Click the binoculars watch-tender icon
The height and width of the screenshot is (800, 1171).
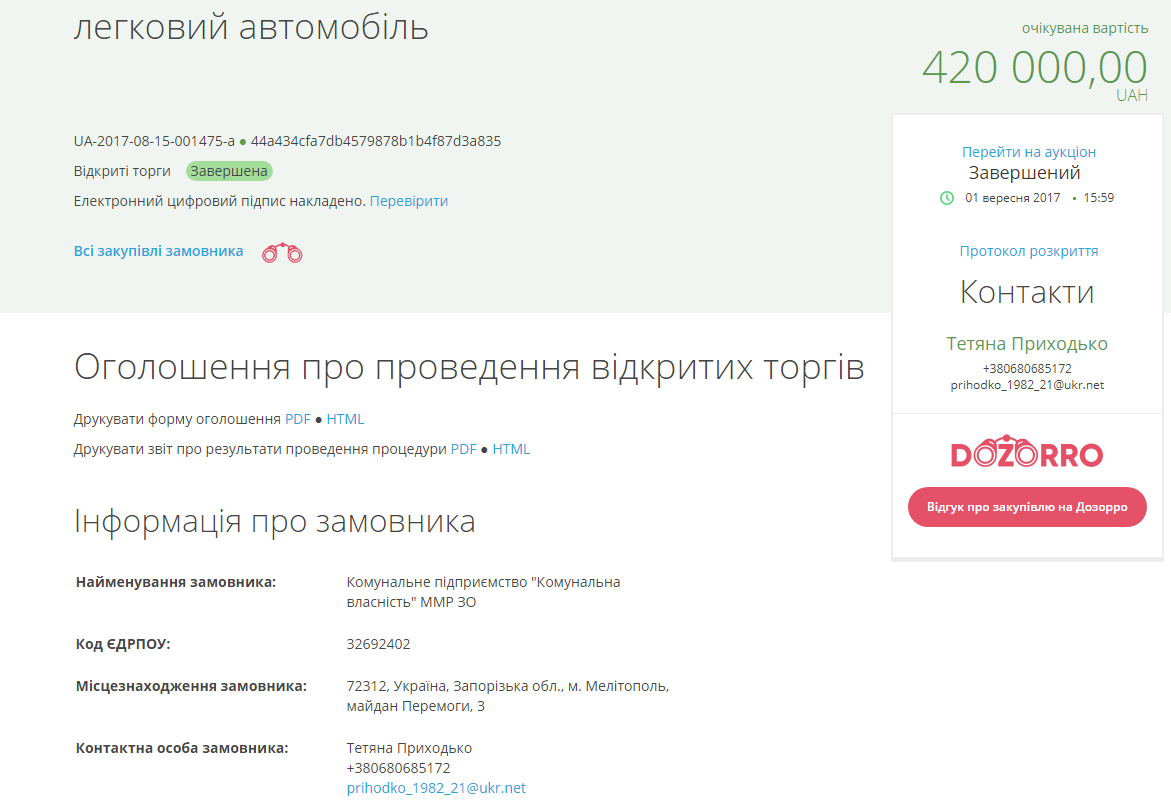pyautogui.click(x=281, y=251)
